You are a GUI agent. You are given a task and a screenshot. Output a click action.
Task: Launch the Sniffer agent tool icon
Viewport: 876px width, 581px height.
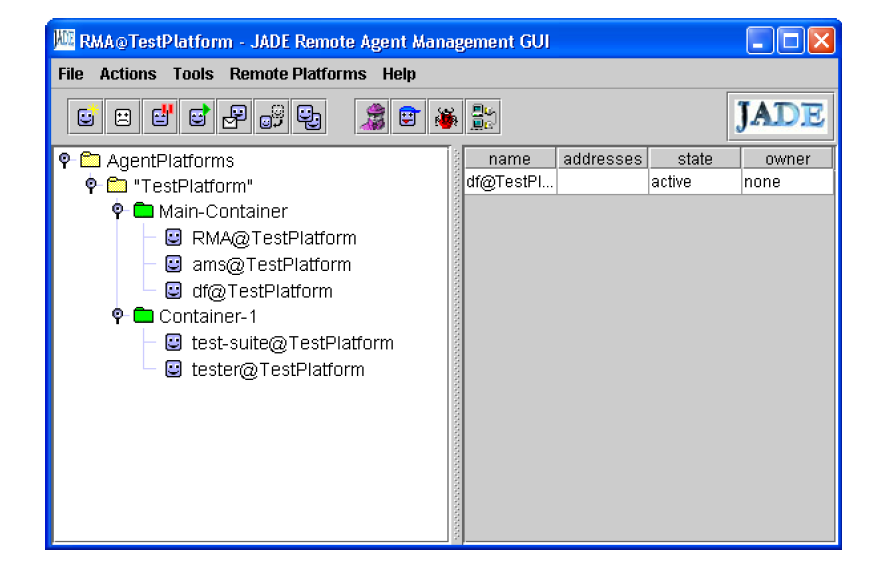tap(372, 117)
